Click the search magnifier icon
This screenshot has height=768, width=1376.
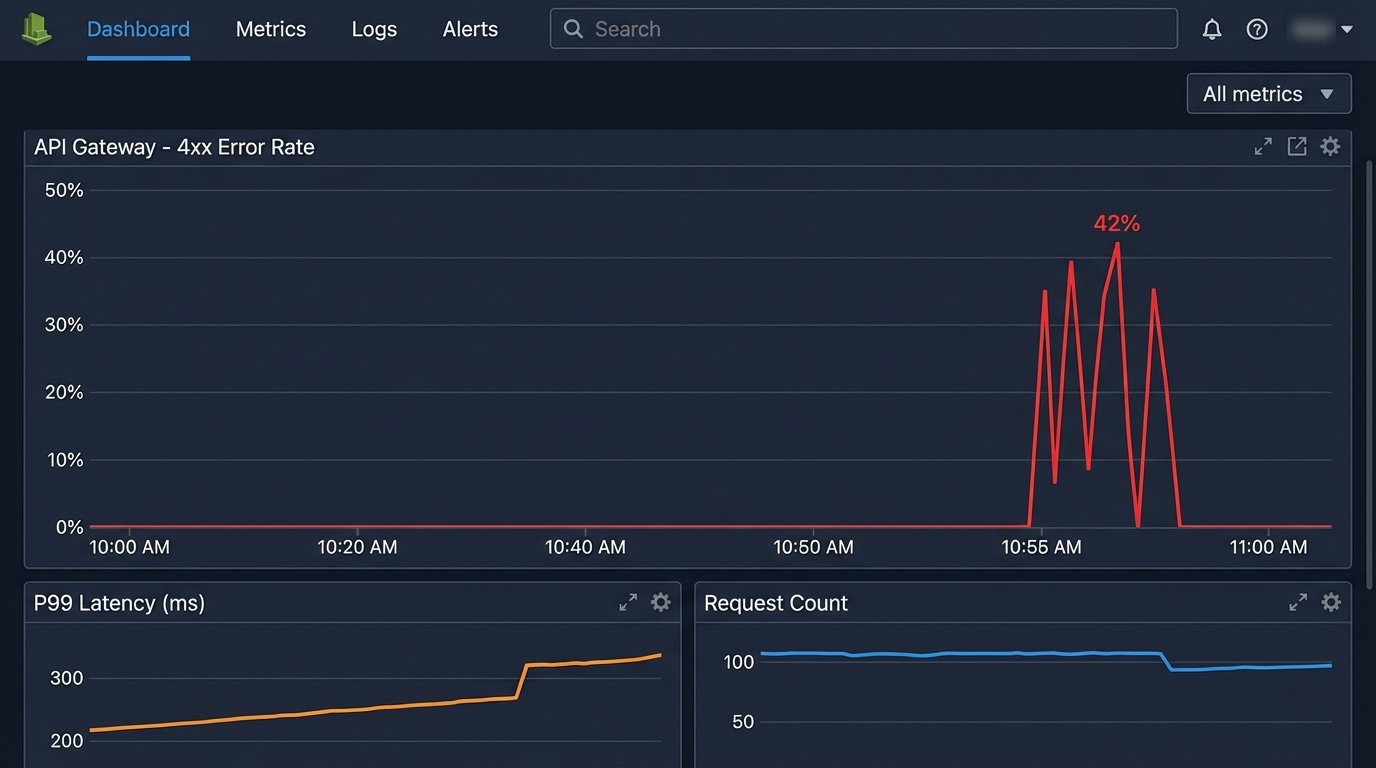point(573,29)
